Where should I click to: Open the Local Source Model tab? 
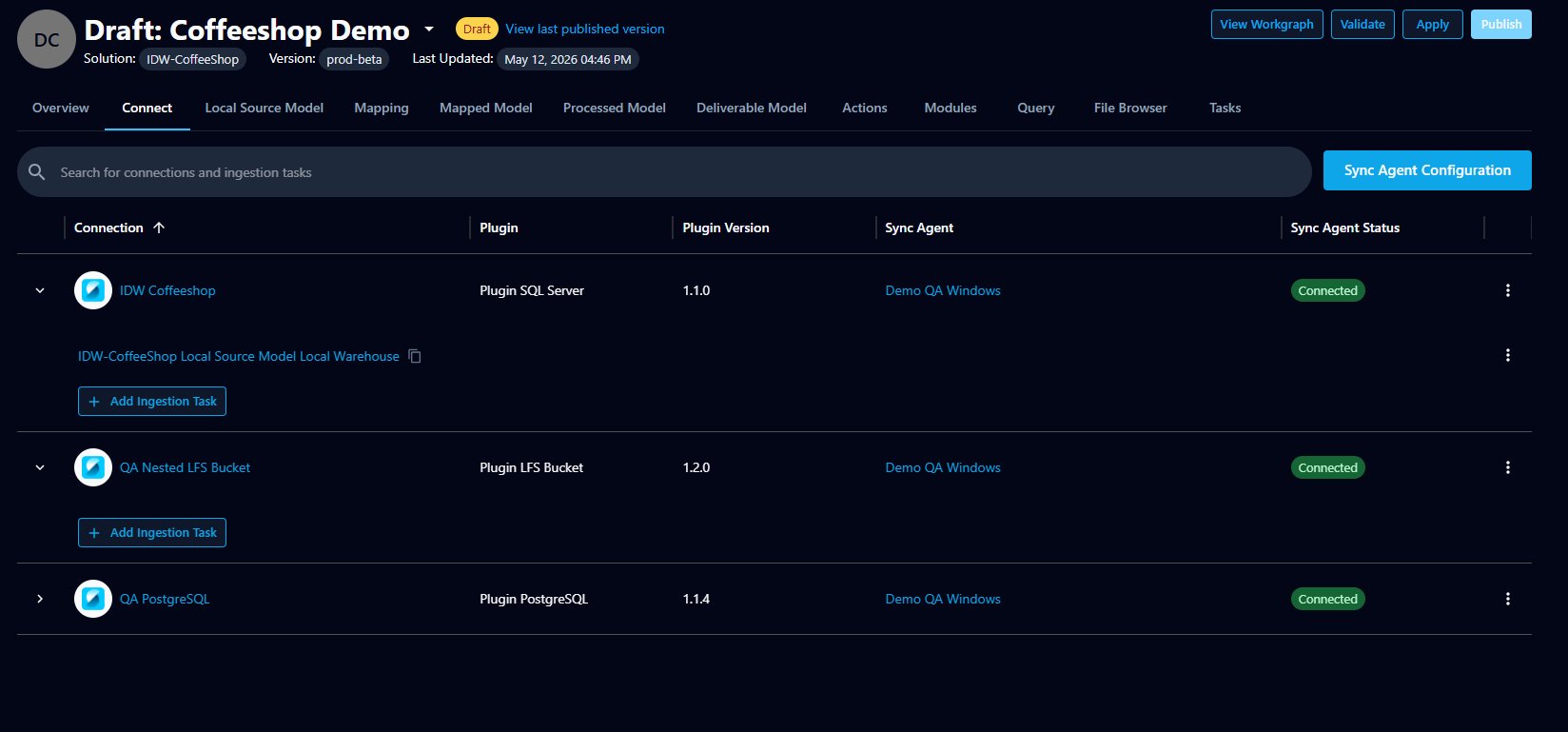pos(265,108)
